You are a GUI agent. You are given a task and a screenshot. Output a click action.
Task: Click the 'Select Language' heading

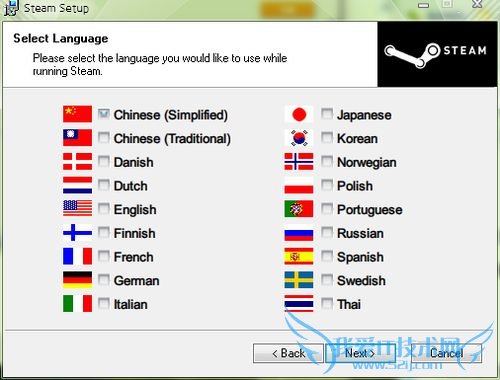61,39
